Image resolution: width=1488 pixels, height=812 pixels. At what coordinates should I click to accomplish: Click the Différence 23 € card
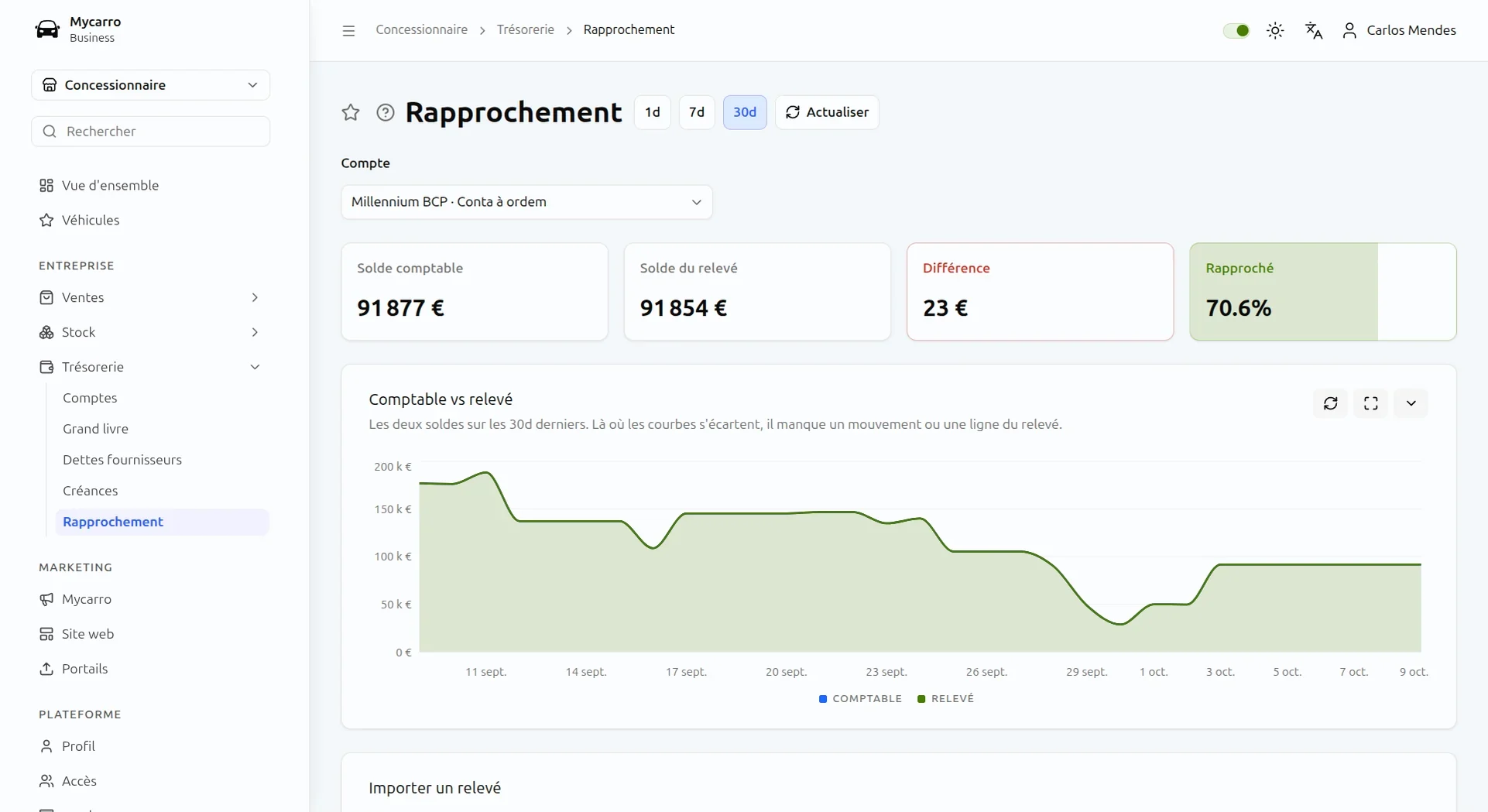[1040, 292]
